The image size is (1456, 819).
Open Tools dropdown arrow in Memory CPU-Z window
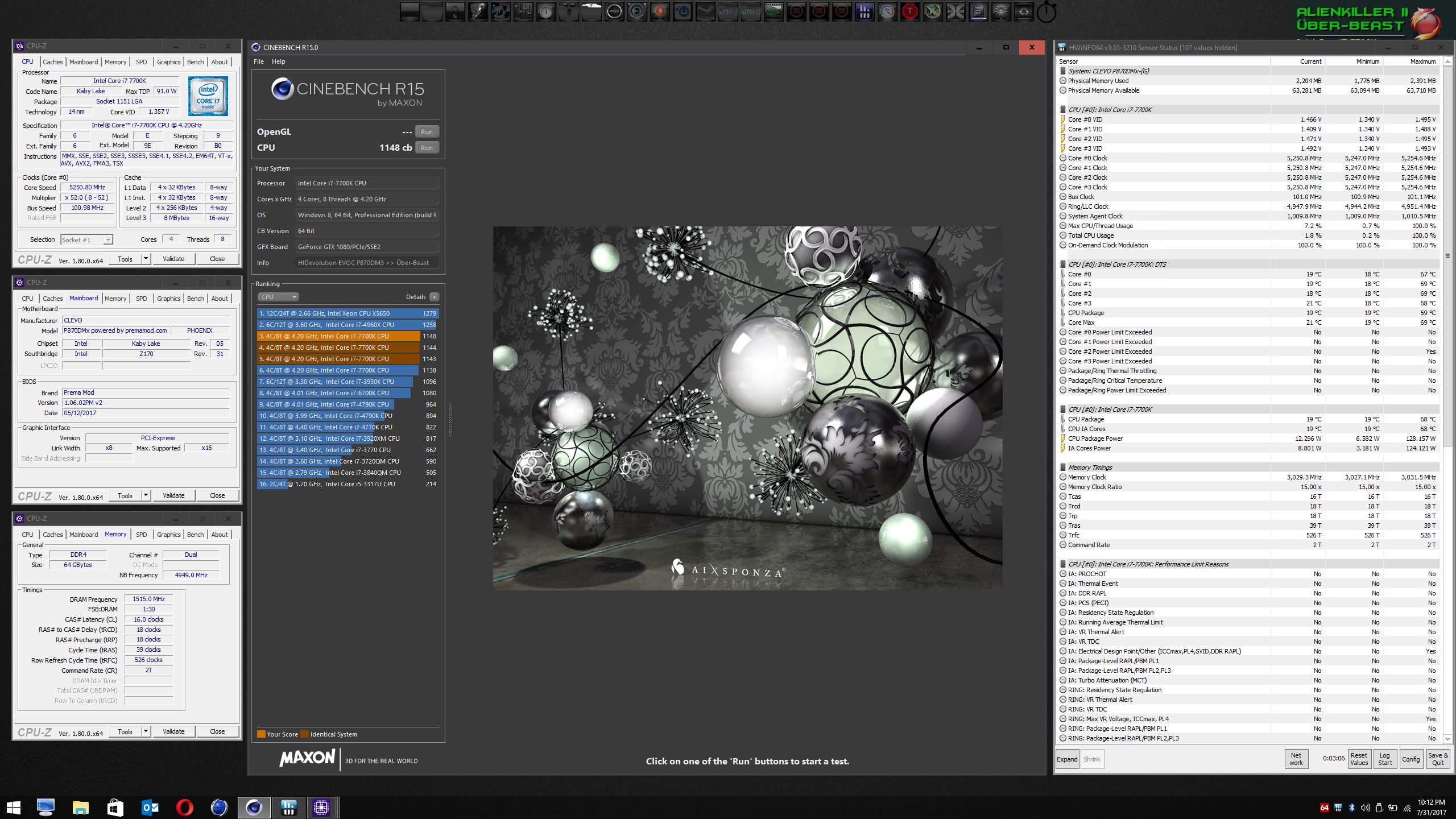(146, 731)
